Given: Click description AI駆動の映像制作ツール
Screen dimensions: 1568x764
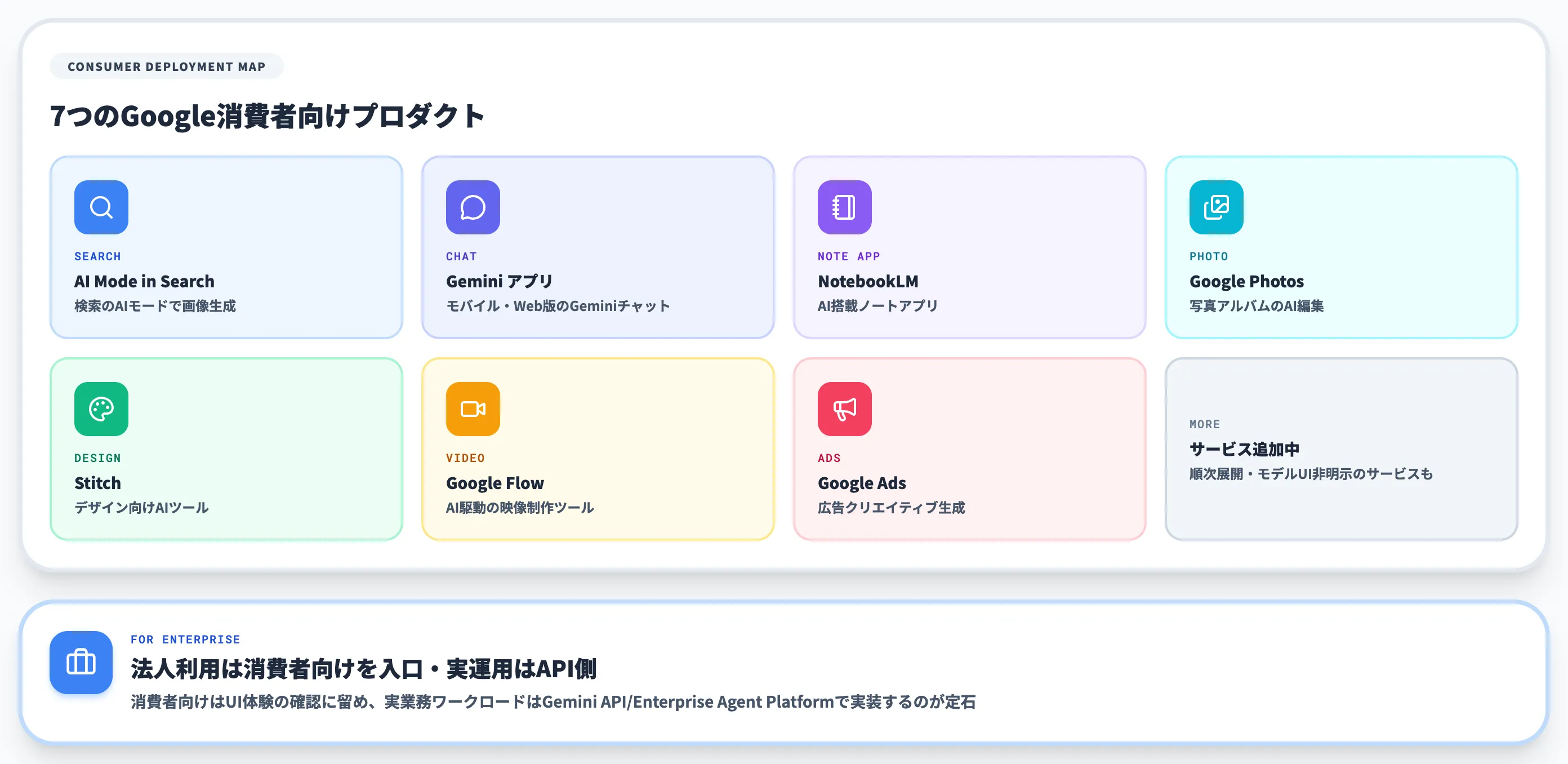Looking at the screenshot, I should point(520,507).
